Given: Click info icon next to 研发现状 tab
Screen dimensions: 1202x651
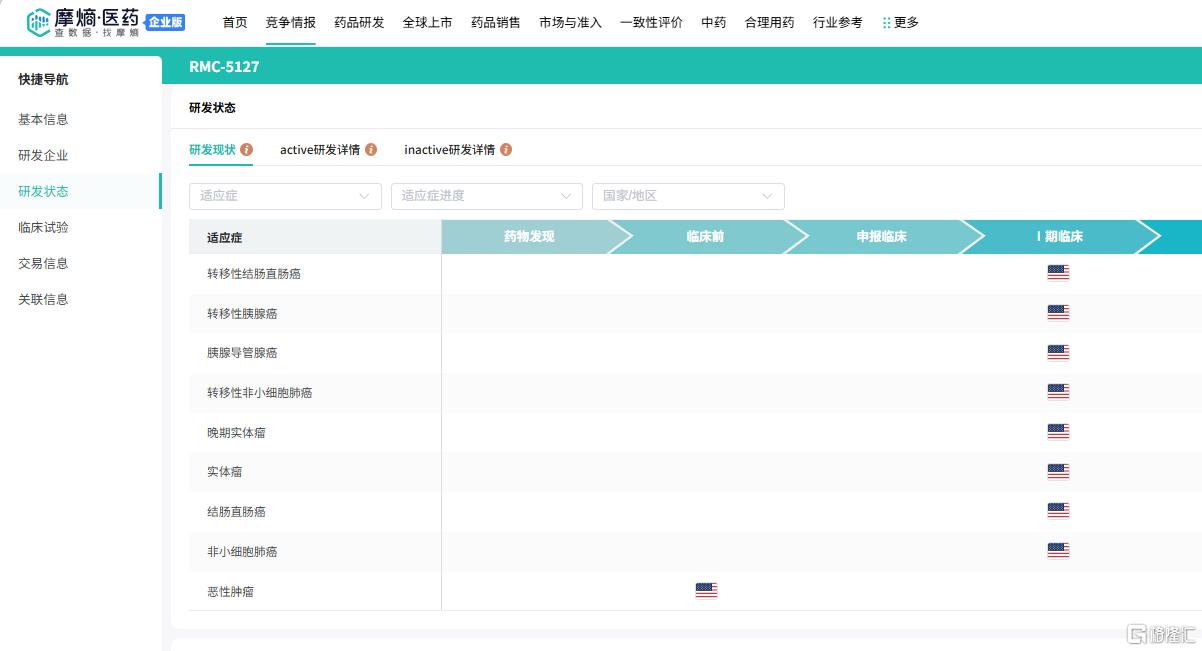Looking at the screenshot, I should [247, 150].
